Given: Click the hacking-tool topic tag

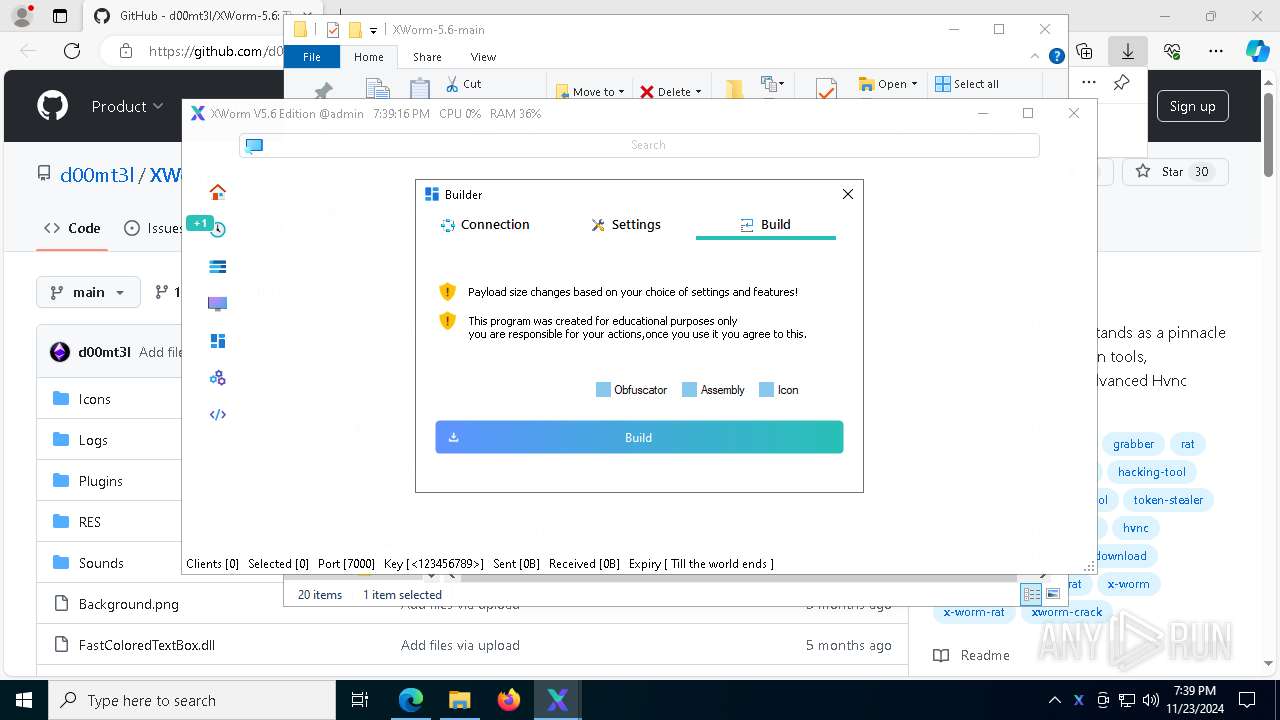Looking at the screenshot, I should point(1152,472).
